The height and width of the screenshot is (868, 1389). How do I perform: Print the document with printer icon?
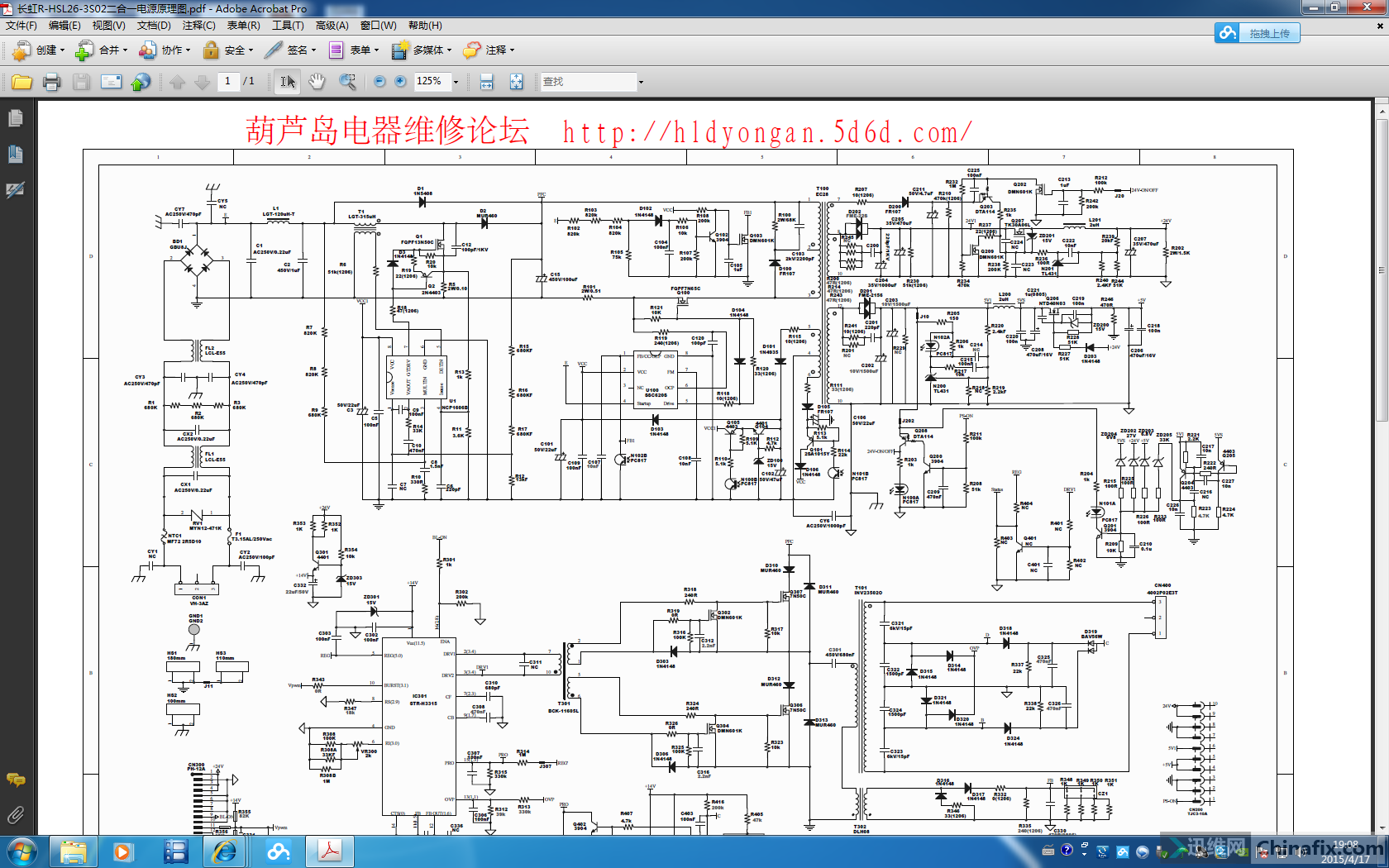(x=52, y=82)
